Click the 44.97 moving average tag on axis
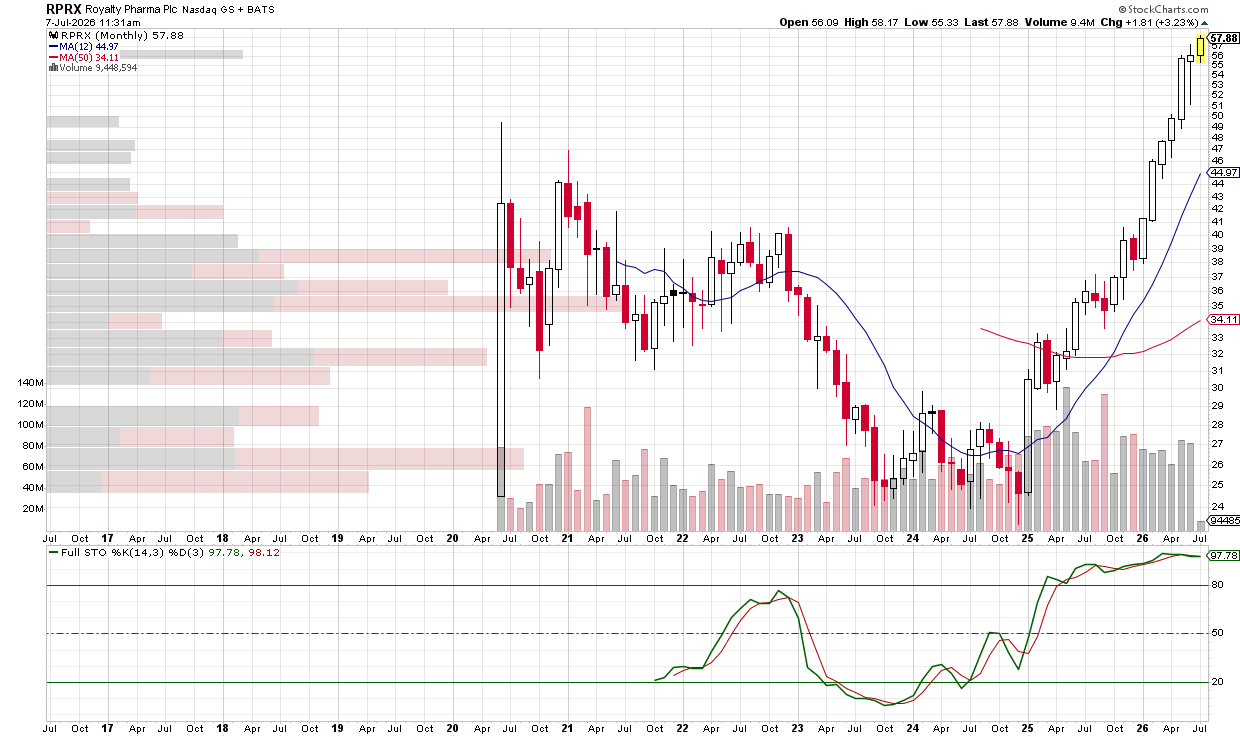Image resolution: width=1240 pixels, height=737 pixels. pyautogui.click(x=1224, y=172)
